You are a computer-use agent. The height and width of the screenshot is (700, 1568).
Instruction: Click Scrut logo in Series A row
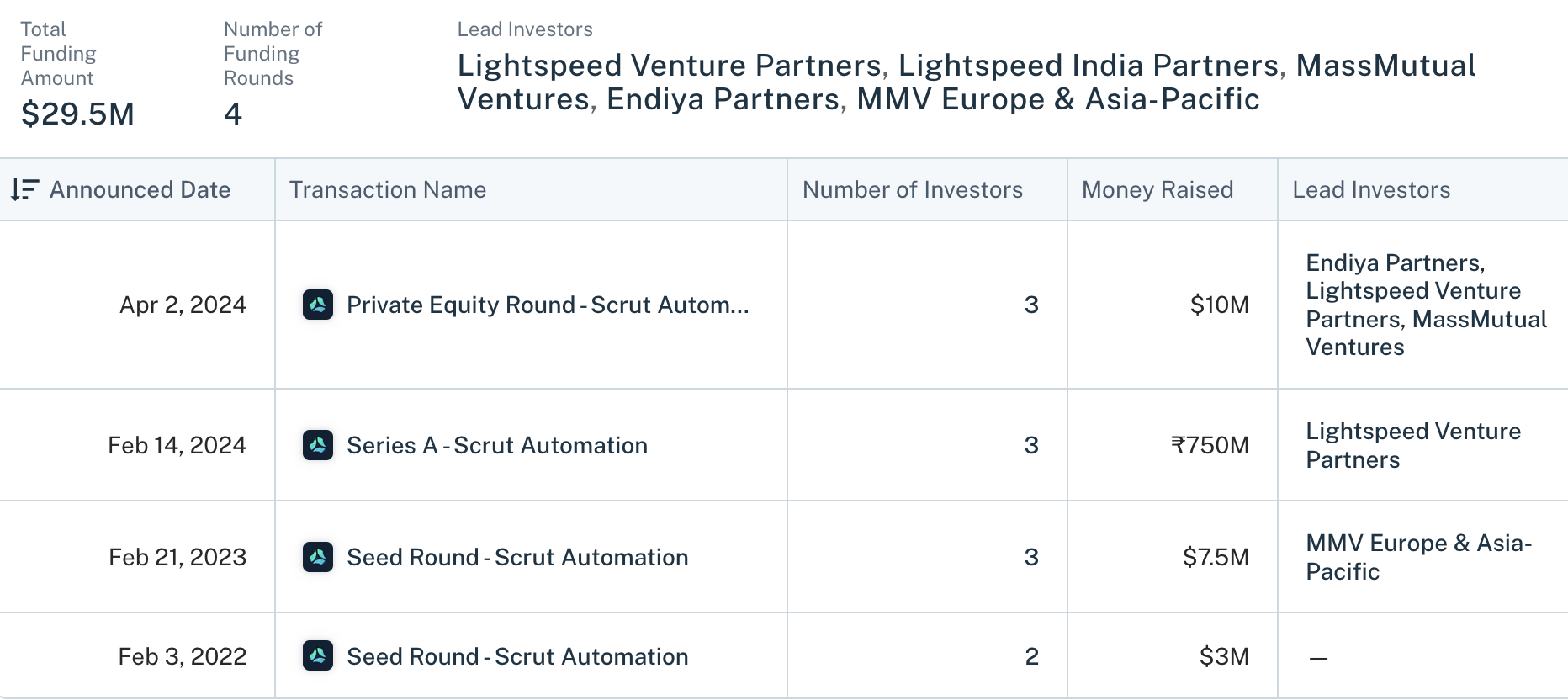pyautogui.click(x=318, y=445)
